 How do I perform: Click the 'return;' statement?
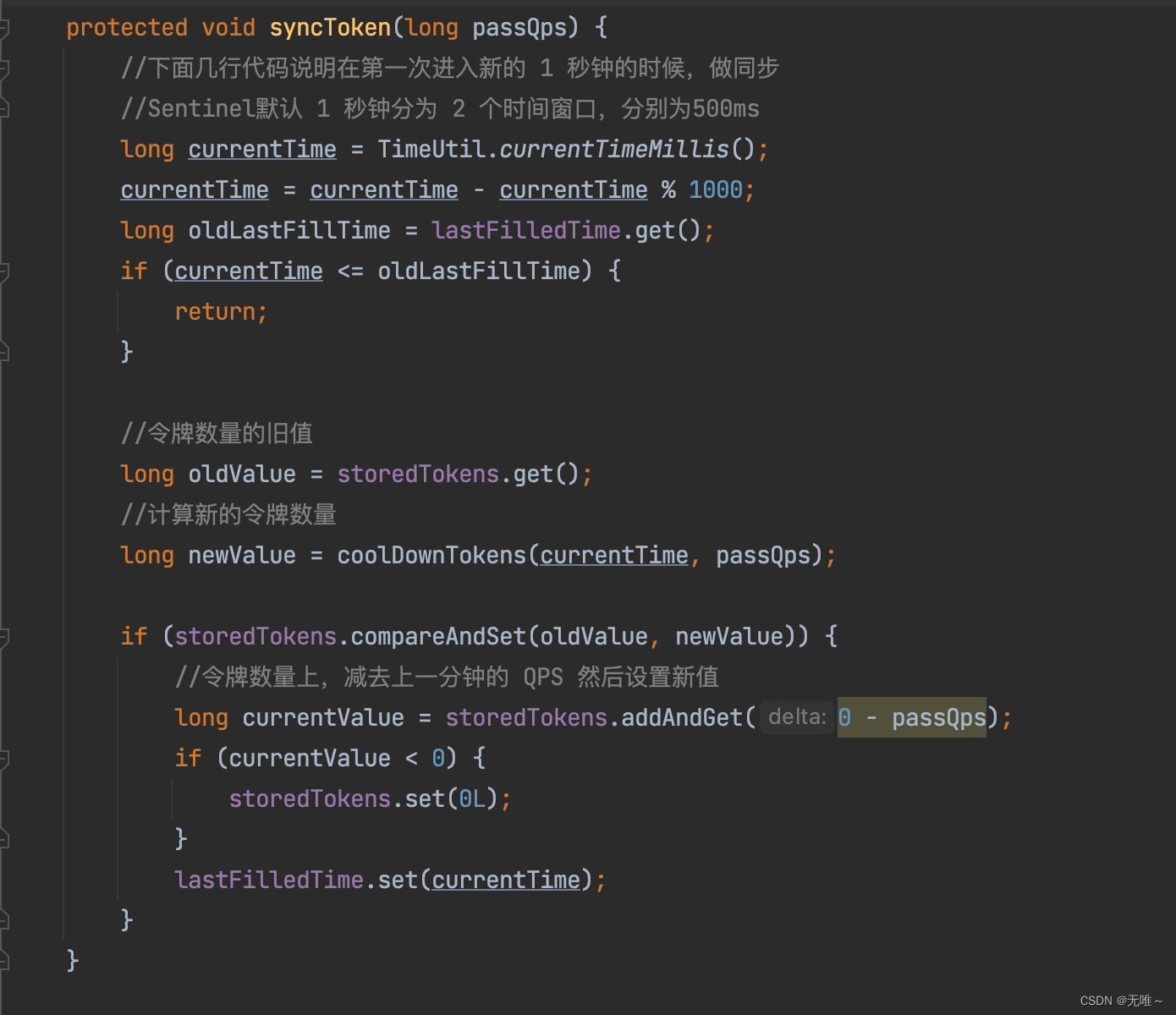click(221, 312)
